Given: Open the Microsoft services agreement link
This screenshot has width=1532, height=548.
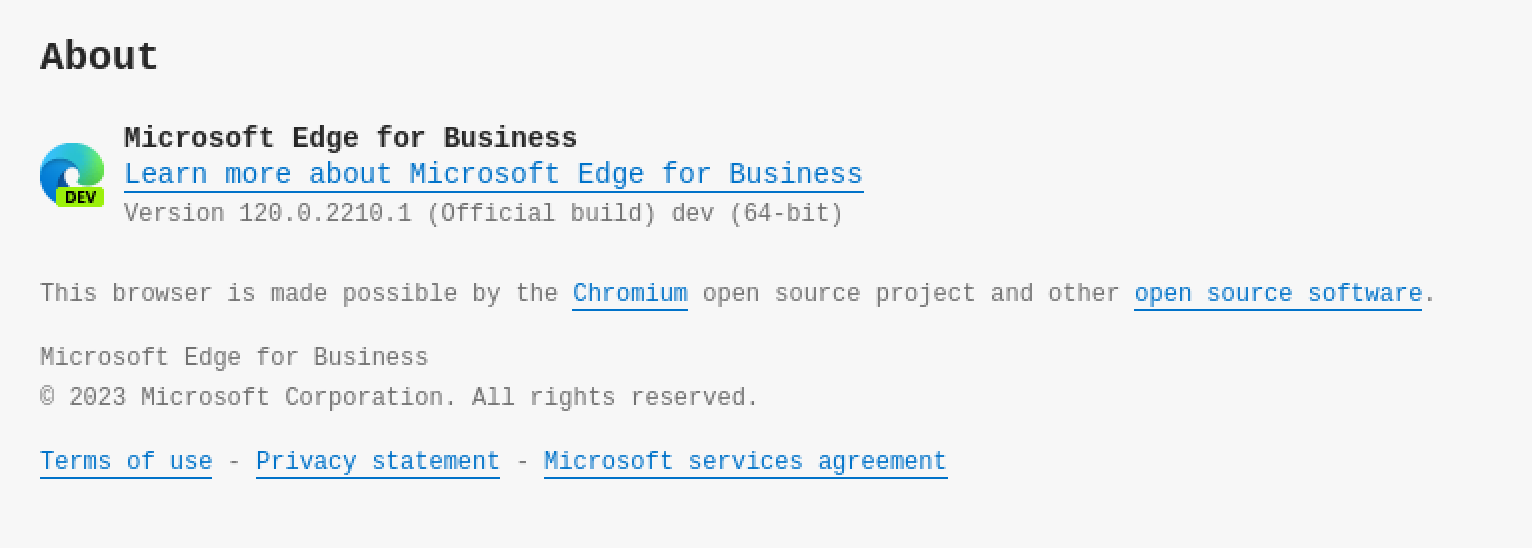Looking at the screenshot, I should tap(745, 462).
